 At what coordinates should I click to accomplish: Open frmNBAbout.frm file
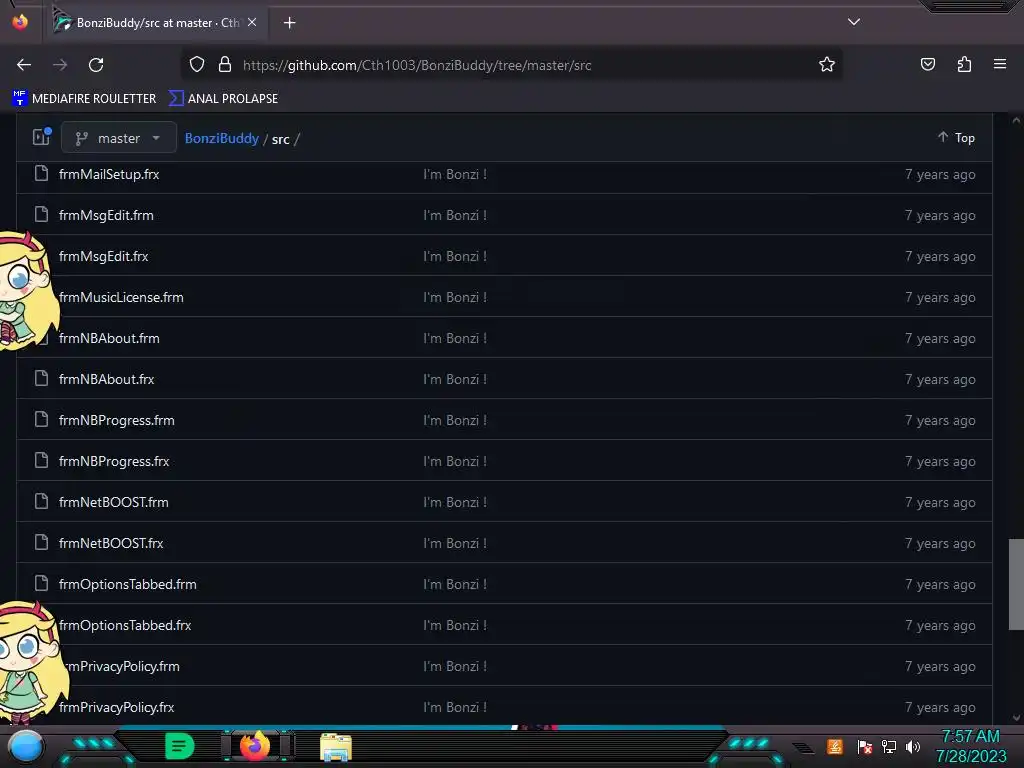[109, 338]
